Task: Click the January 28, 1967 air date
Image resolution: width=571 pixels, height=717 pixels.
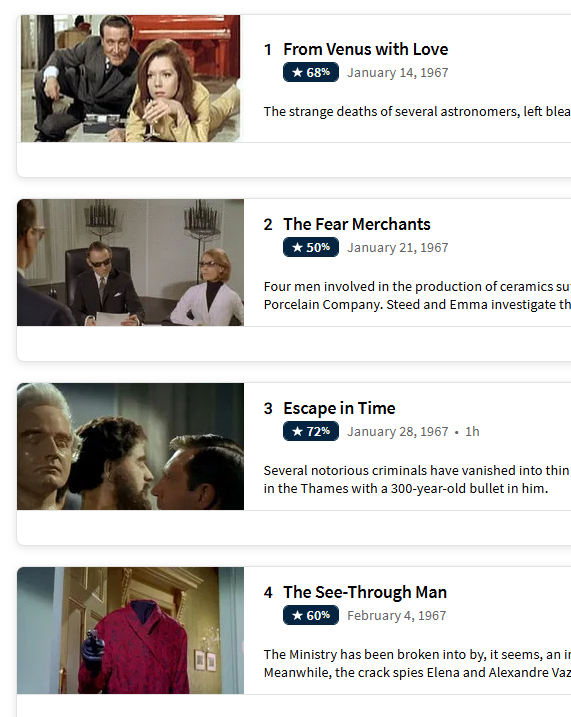Action: [x=398, y=432]
